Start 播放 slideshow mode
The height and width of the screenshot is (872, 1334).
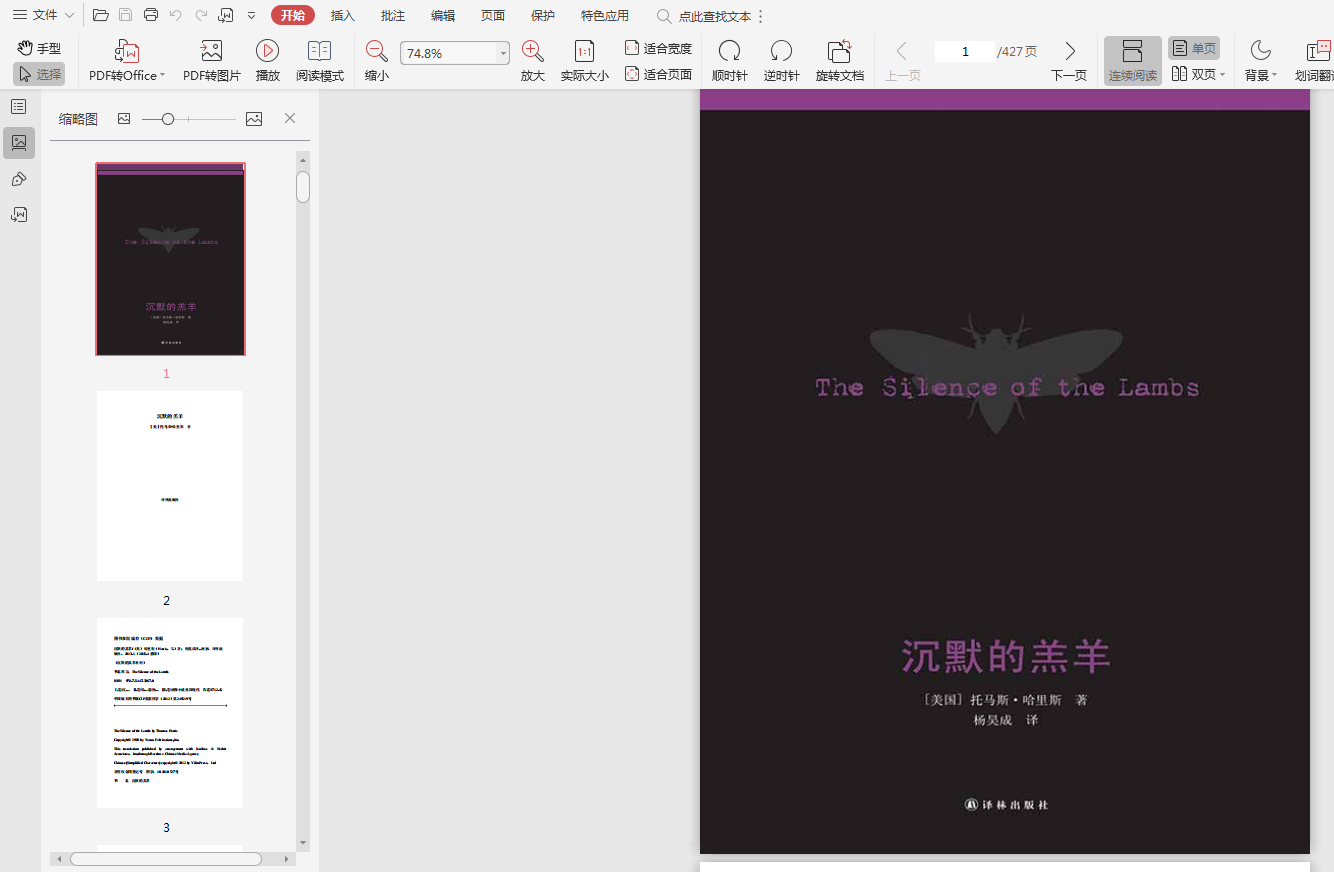[267, 61]
